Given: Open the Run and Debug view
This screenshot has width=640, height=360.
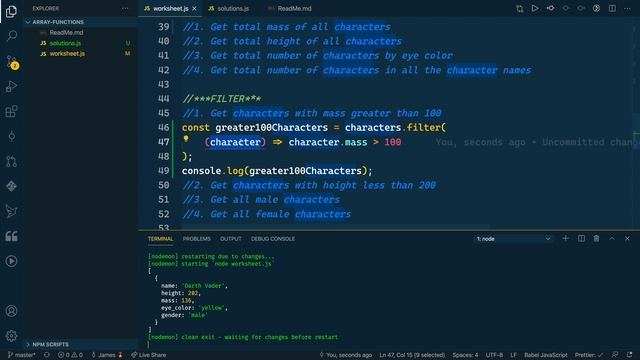Looking at the screenshot, I should [11, 87].
